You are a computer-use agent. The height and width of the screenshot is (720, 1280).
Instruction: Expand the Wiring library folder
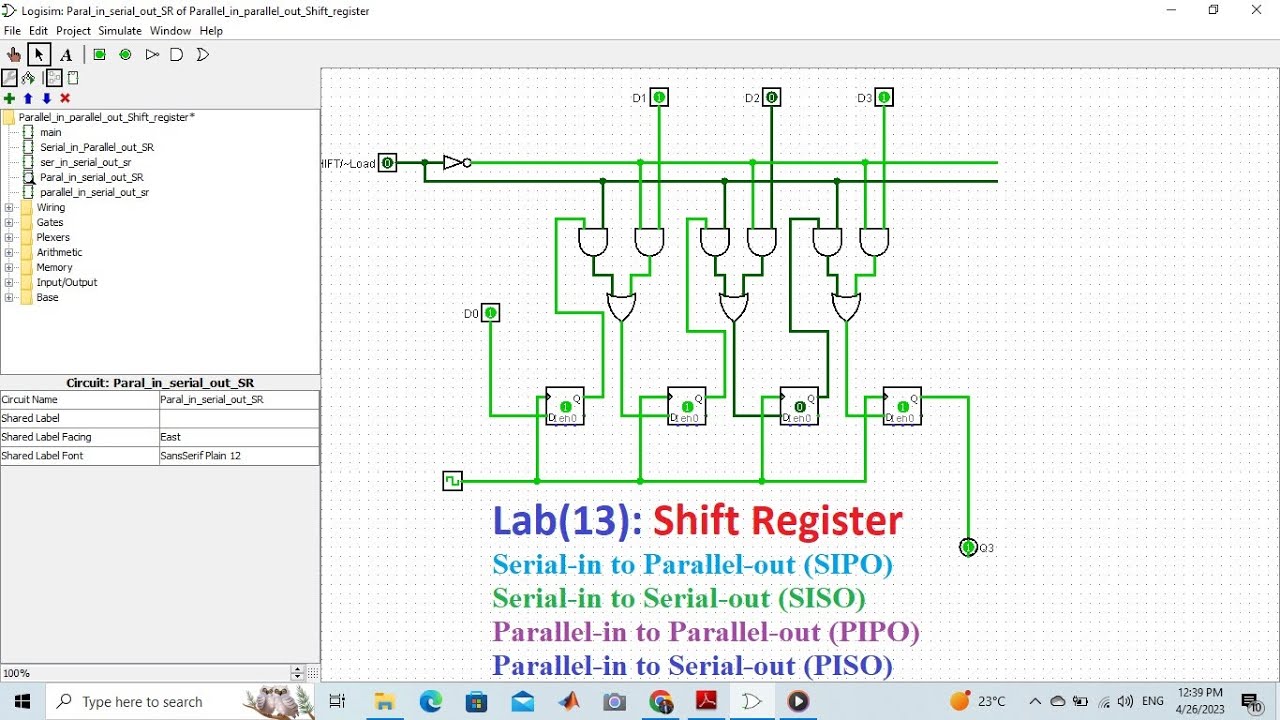click(x=10, y=208)
